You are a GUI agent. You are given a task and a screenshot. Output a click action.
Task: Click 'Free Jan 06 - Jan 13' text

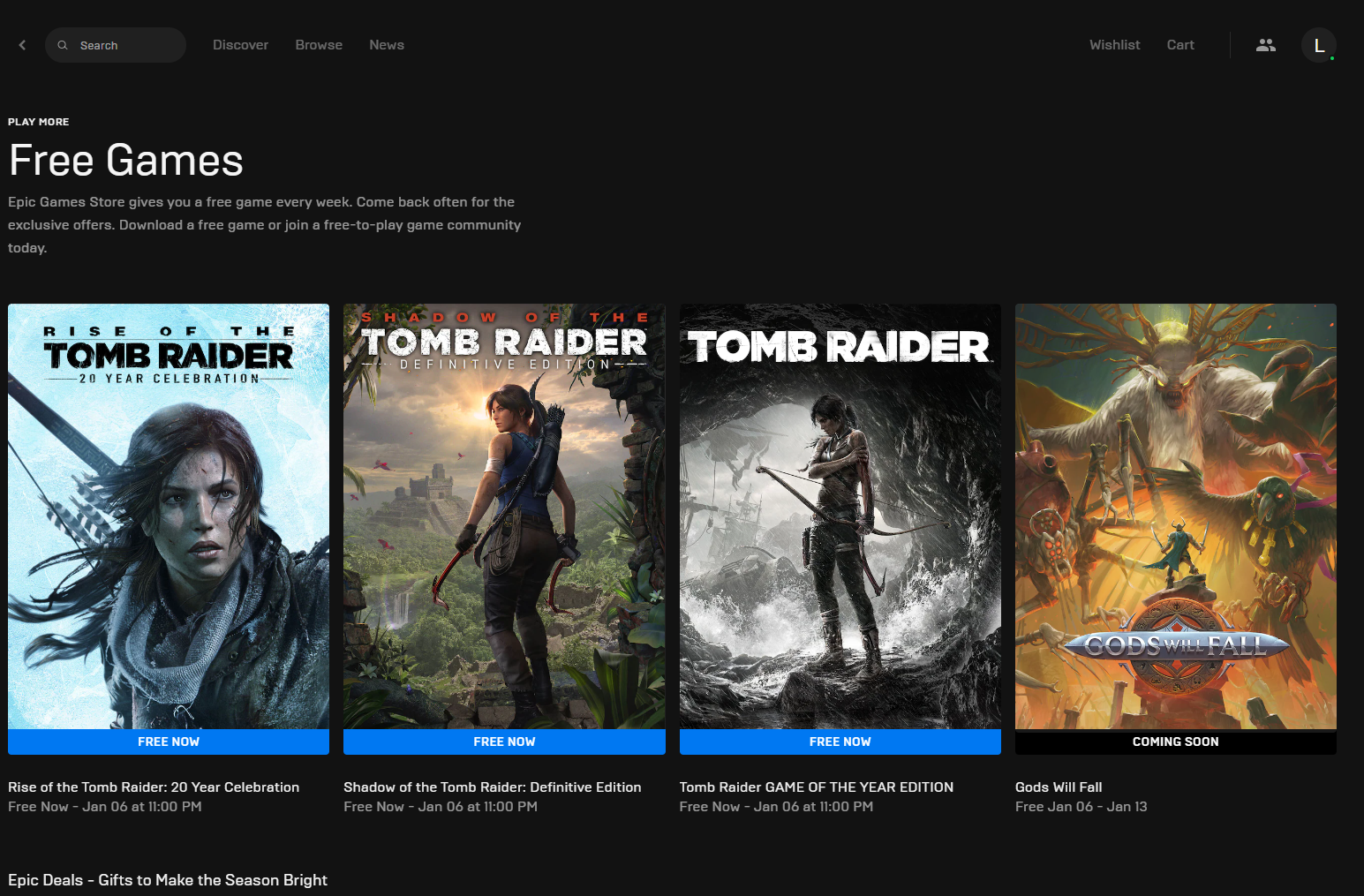[1081, 807]
